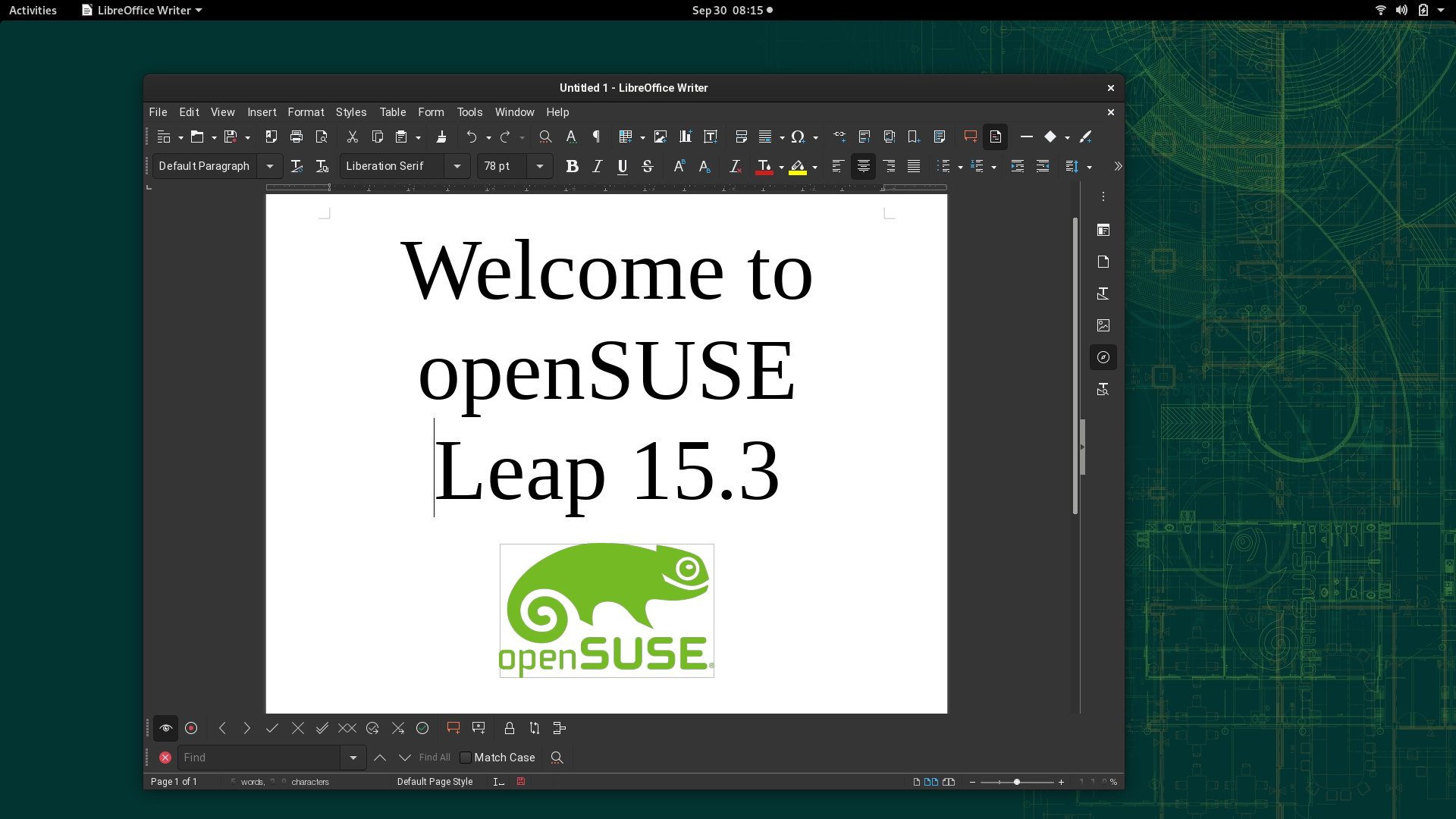Click the Cut scissors icon
This screenshot has width=1456, height=819.
tap(352, 136)
